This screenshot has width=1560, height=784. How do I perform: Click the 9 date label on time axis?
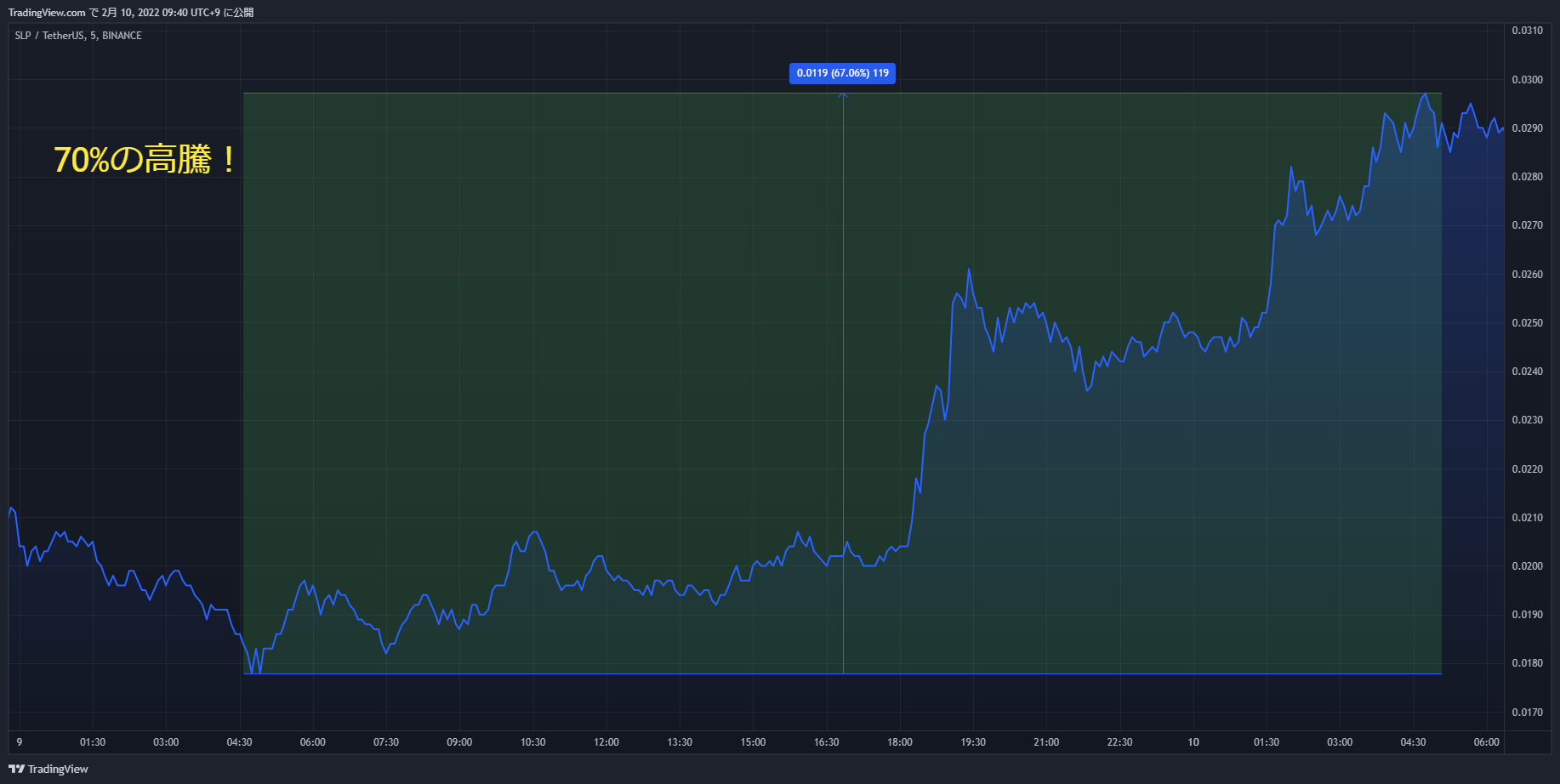(20, 742)
